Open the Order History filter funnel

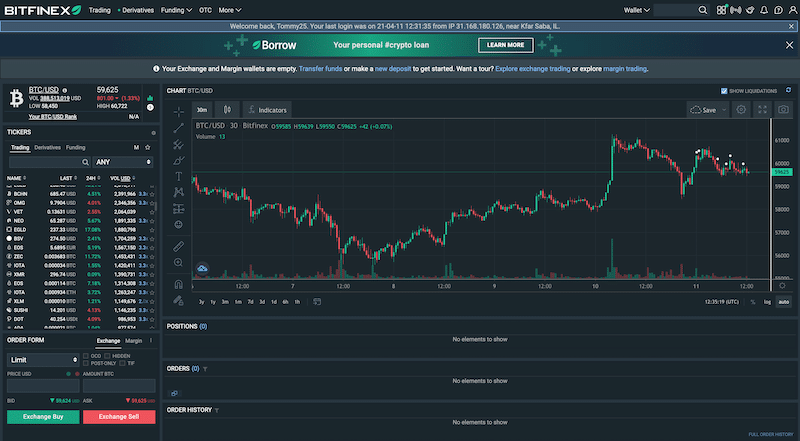point(217,410)
